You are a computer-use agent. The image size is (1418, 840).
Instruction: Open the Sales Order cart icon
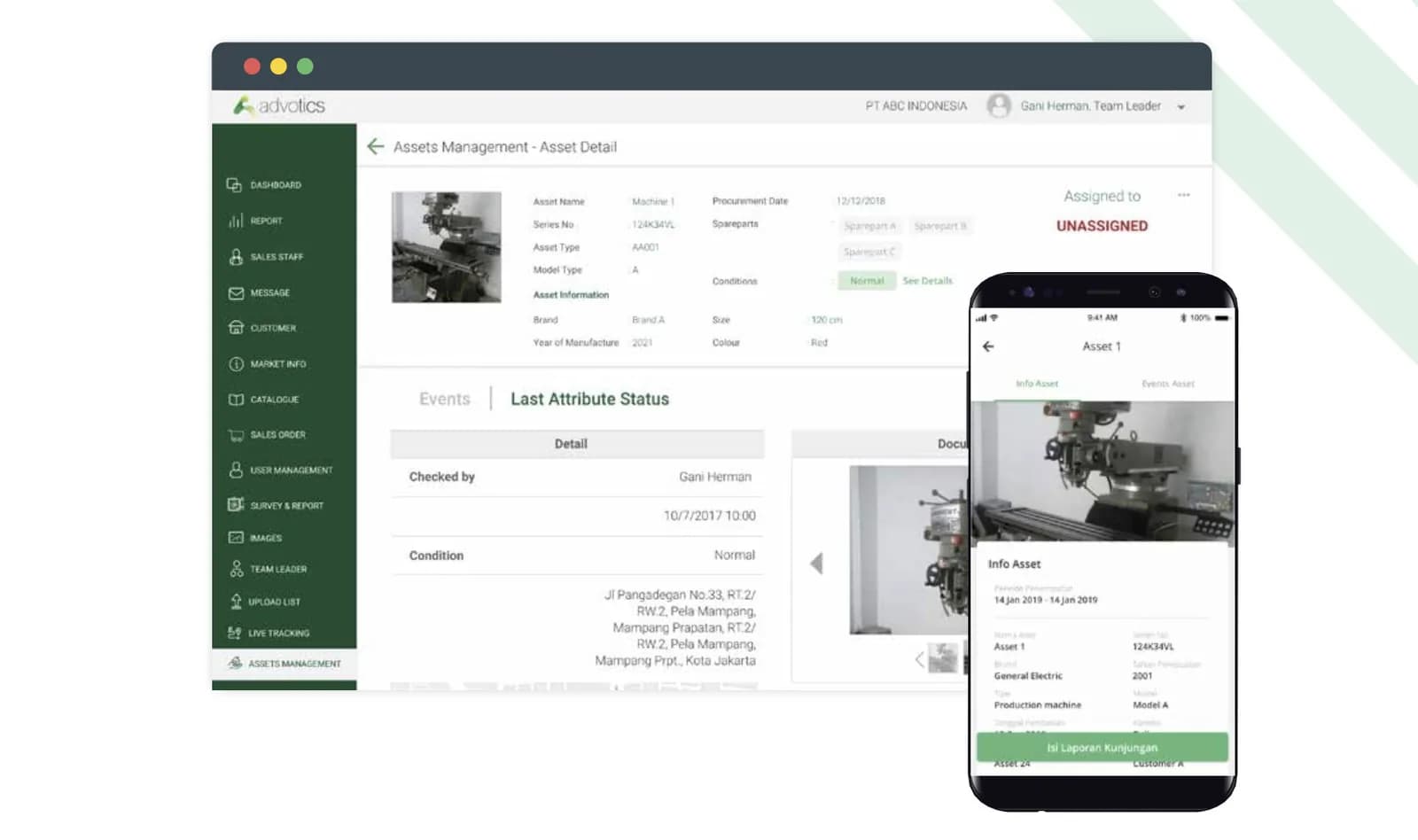click(x=236, y=435)
